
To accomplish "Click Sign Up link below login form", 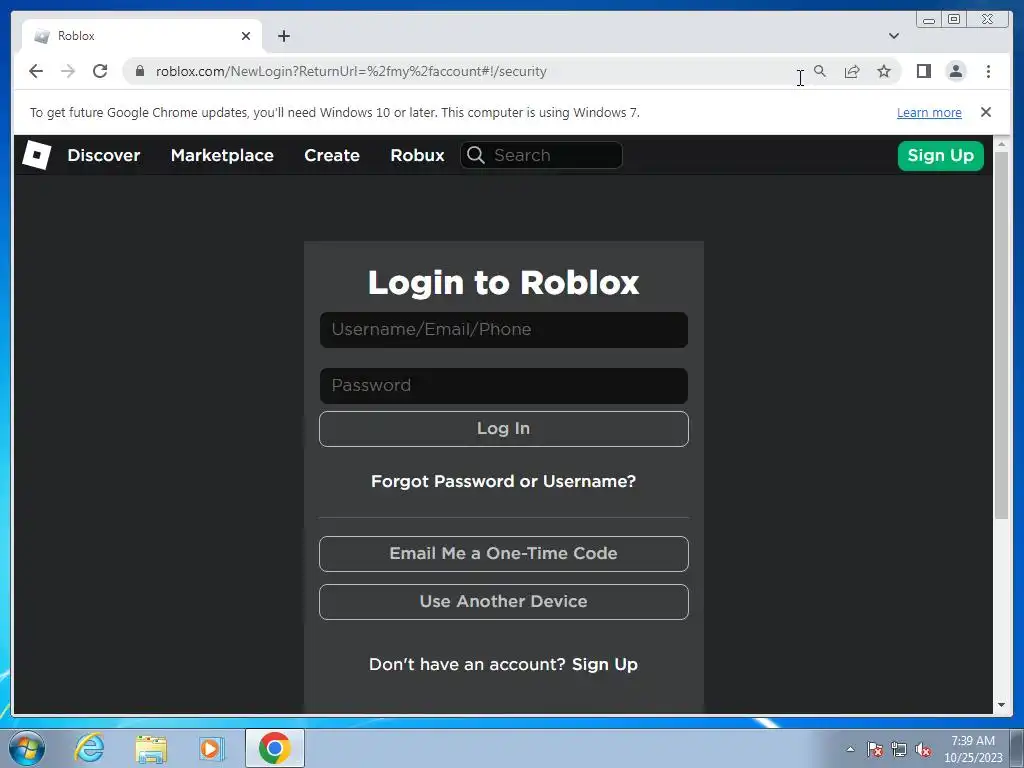I will coord(605,665).
